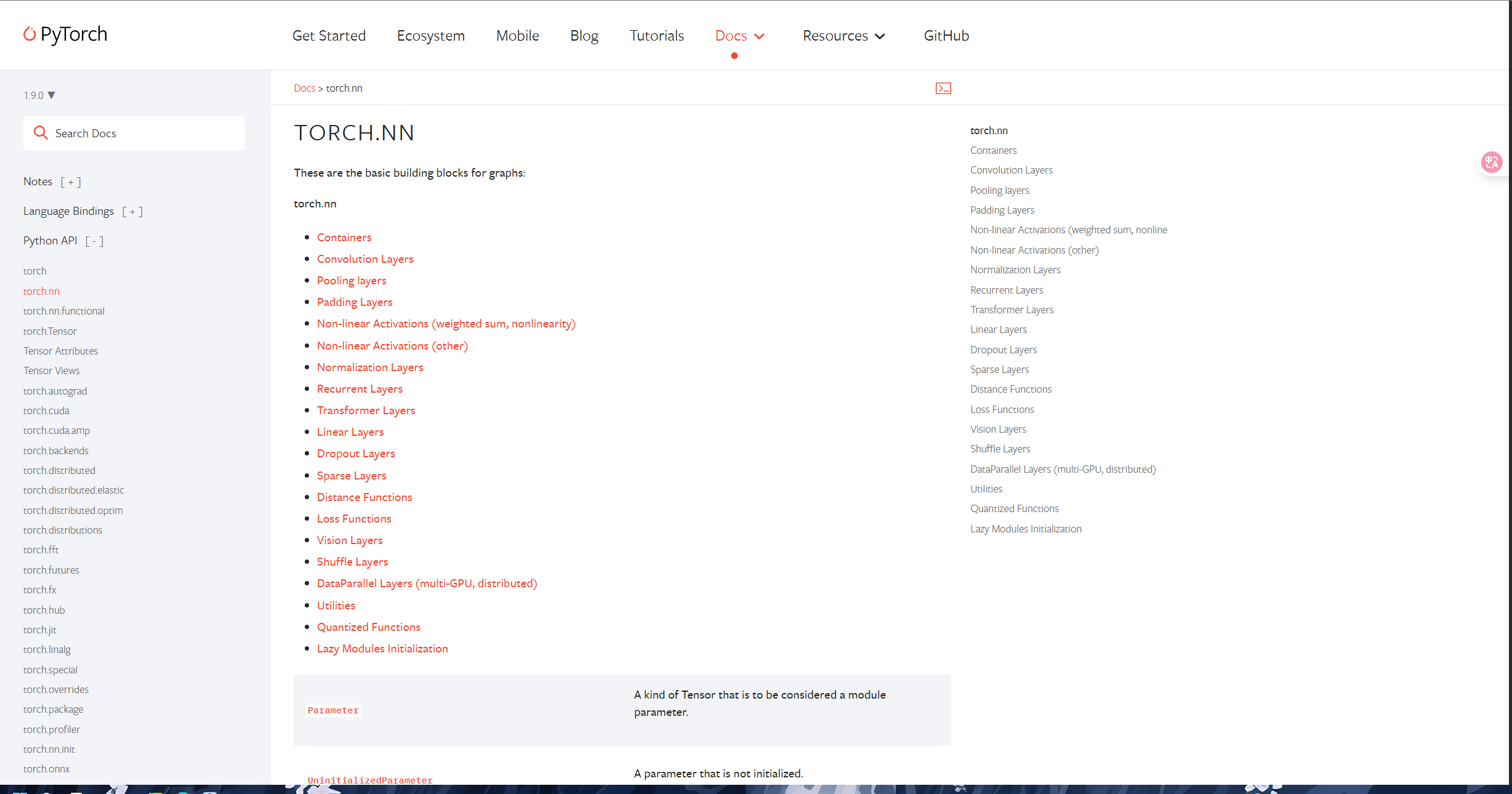Open Quantized Functions in the bullet list
Screen dimensions: 1512x794
369,627
